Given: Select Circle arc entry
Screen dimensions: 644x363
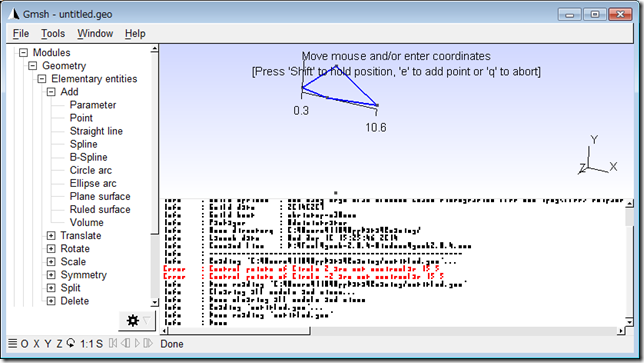Looking at the screenshot, I should [91, 170].
